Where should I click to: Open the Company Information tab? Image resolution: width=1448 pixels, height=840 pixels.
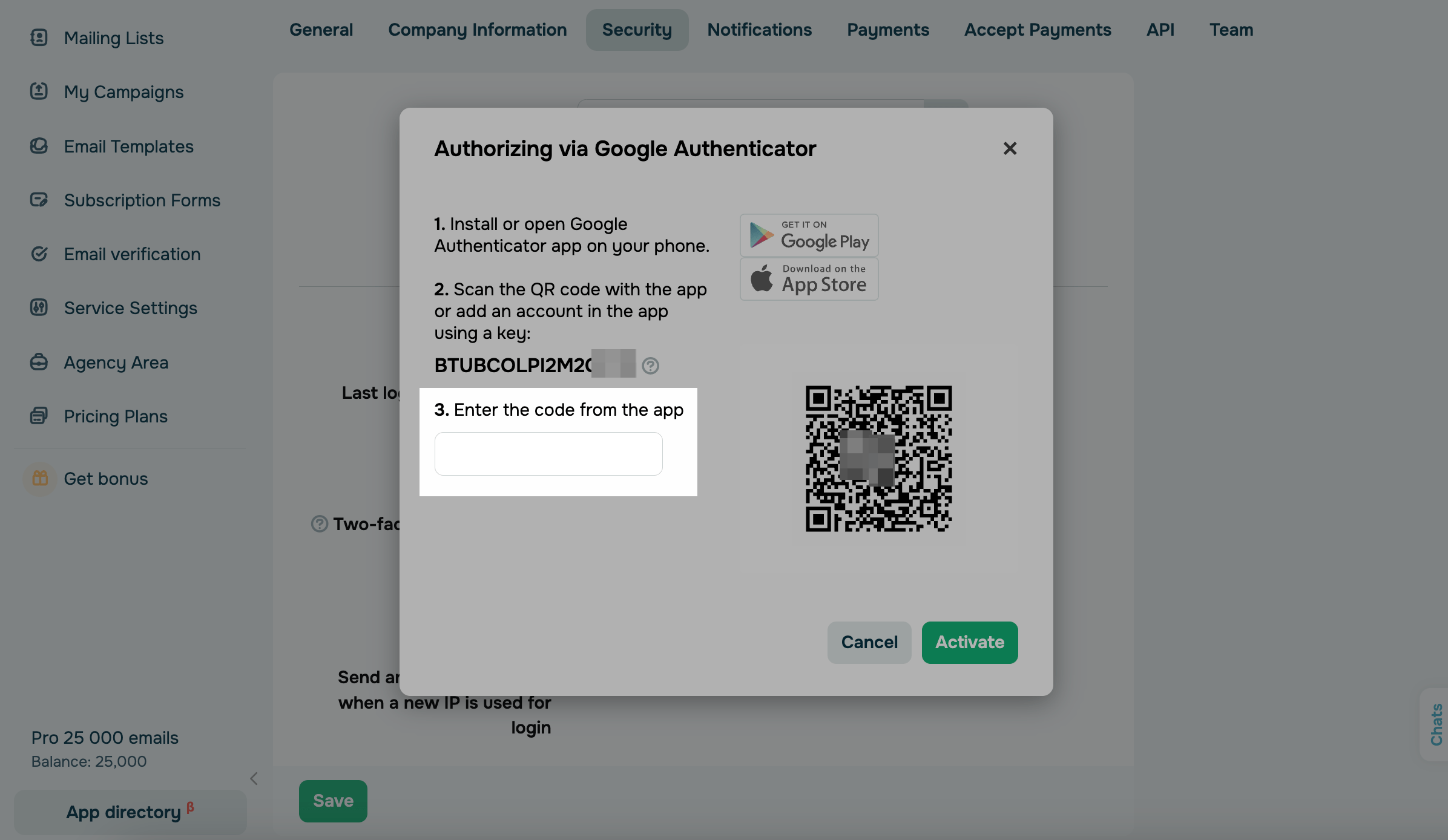tap(477, 30)
